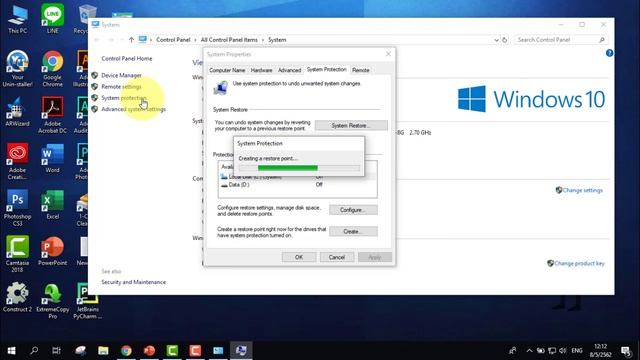Launch PowerPoint desktop shortcut
This screenshot has width=640, height=360.
pyautogui.click(x=53, y=251)
